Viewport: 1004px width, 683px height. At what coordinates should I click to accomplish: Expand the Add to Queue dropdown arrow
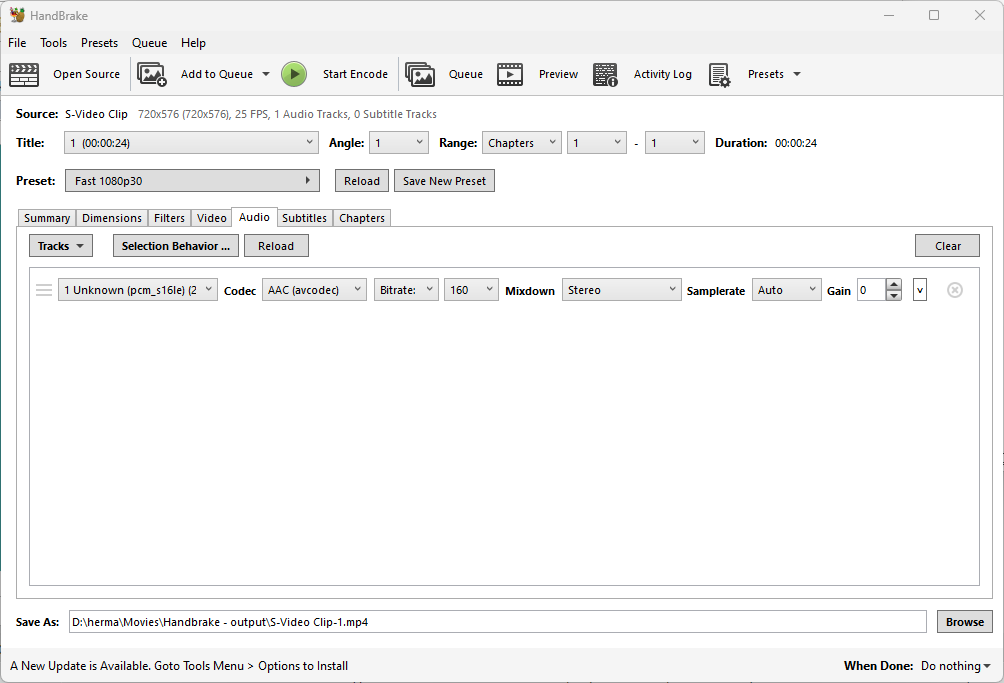pyautogui.click(x=266, y=74)
